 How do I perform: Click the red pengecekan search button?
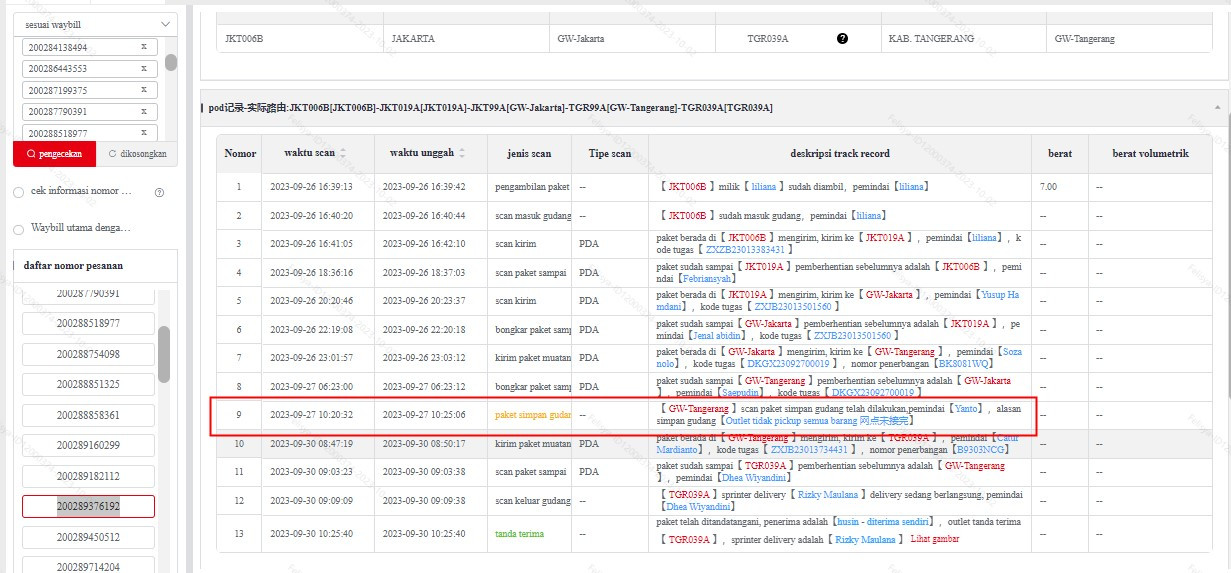54,154
